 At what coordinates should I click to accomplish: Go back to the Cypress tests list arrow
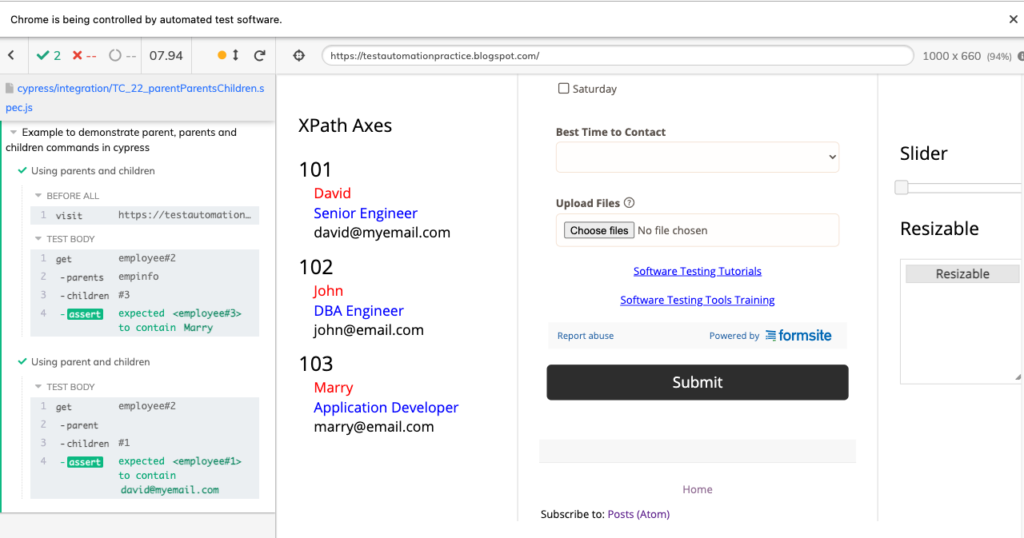click(x=11, y=55)
